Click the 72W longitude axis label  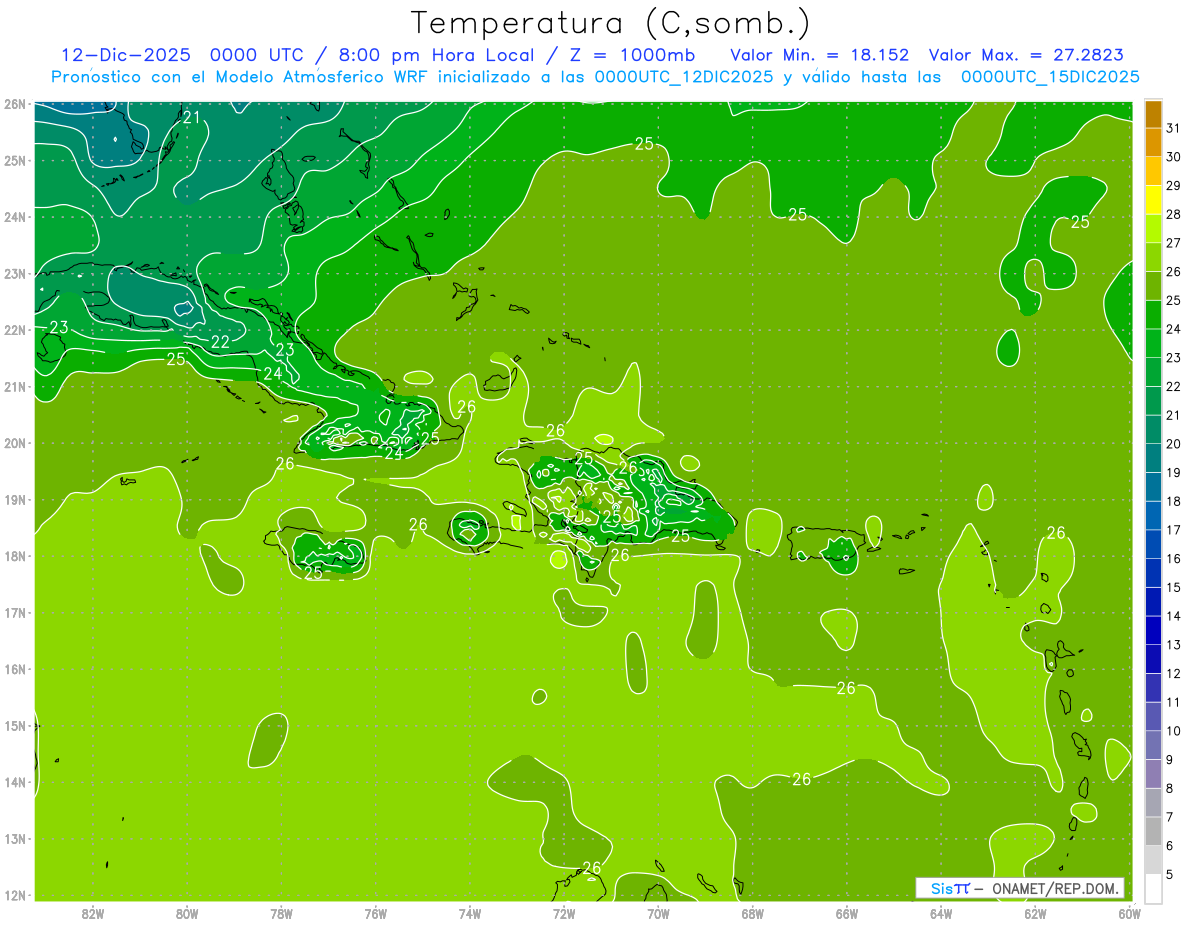[564, 913]
